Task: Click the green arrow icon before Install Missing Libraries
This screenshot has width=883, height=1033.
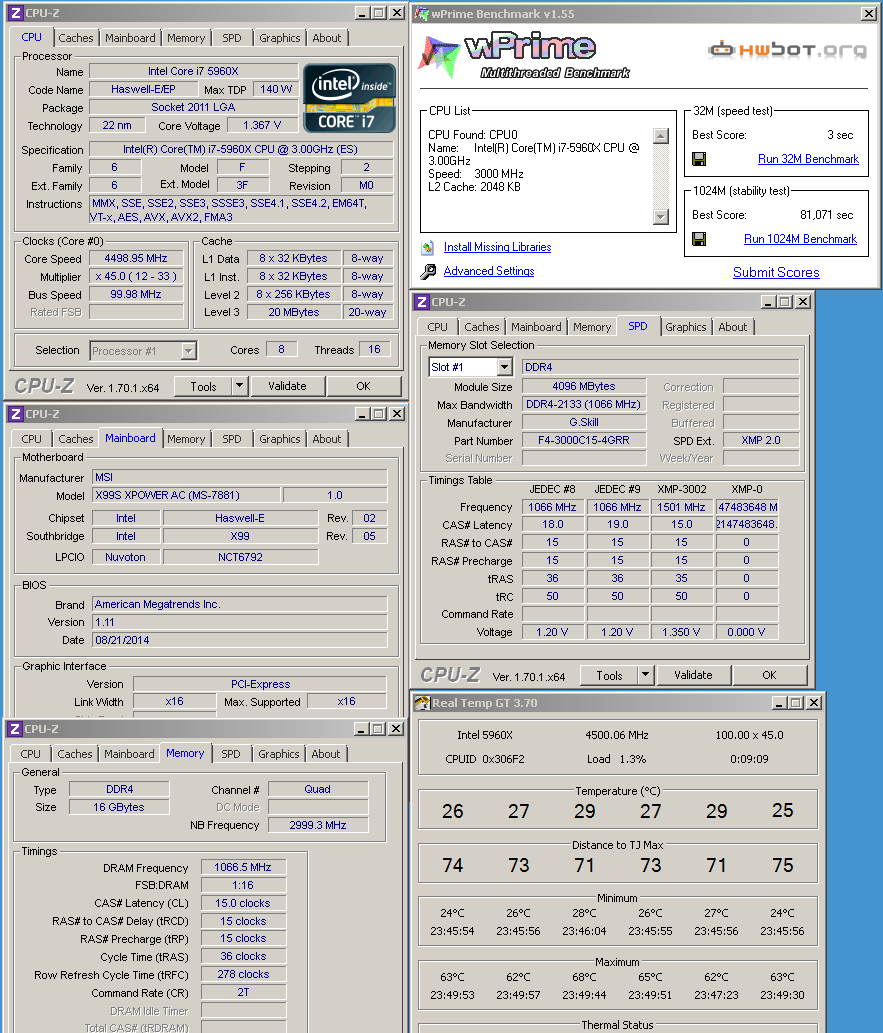Action: pos(427,247)
